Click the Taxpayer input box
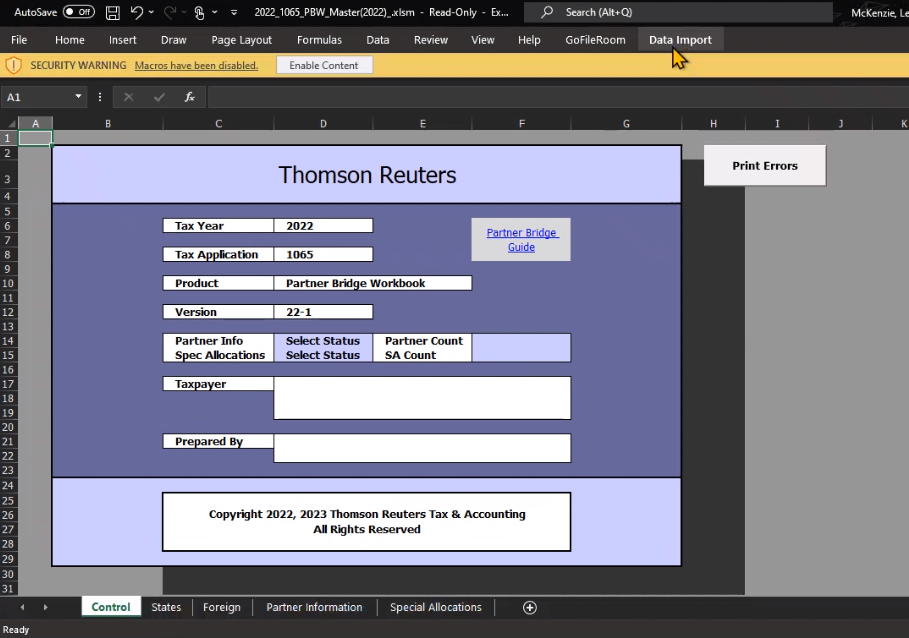The width and height of the screenshot is (909, 638). 422,398
